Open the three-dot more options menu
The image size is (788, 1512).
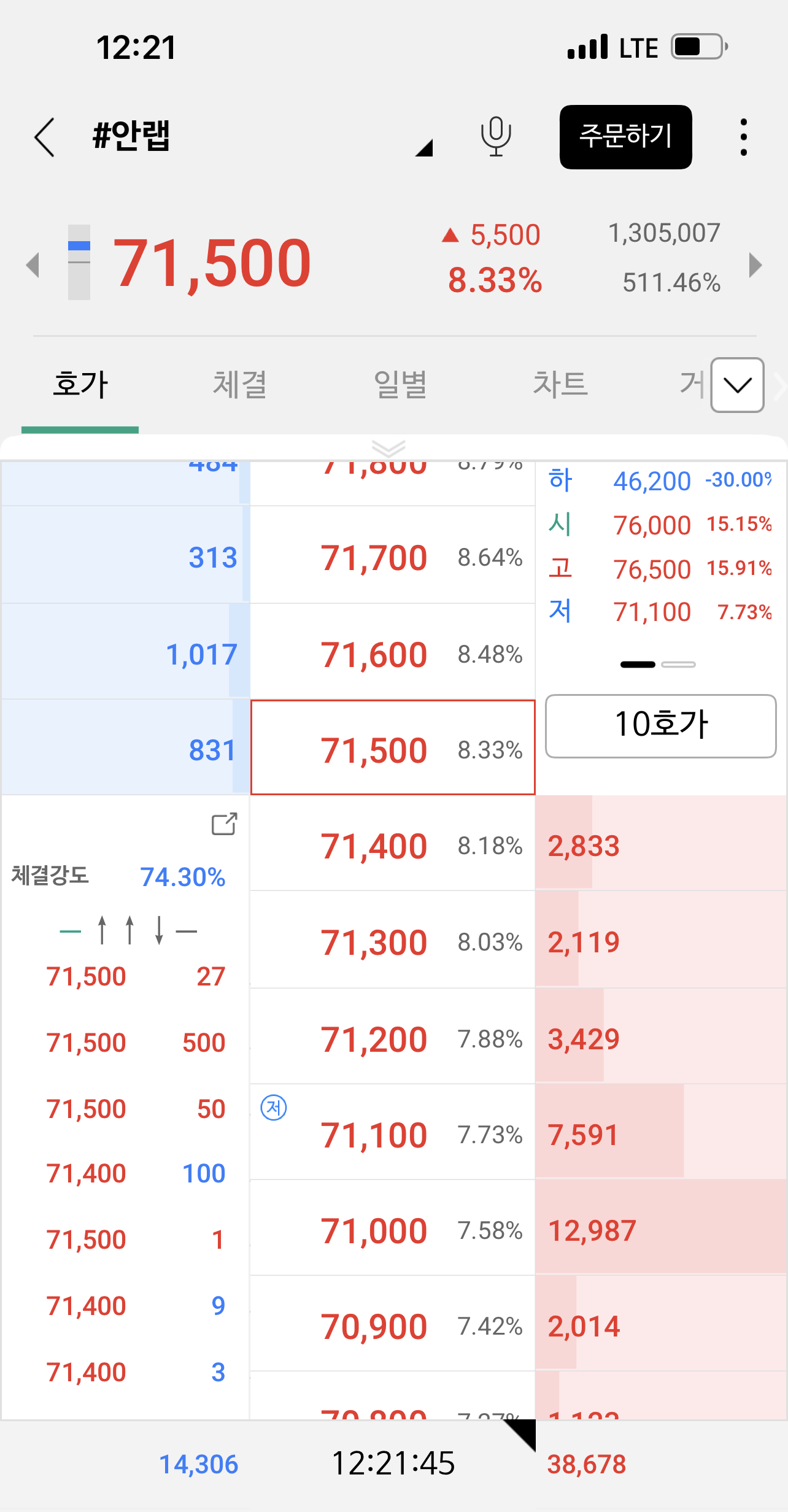(x=743, y=137)
